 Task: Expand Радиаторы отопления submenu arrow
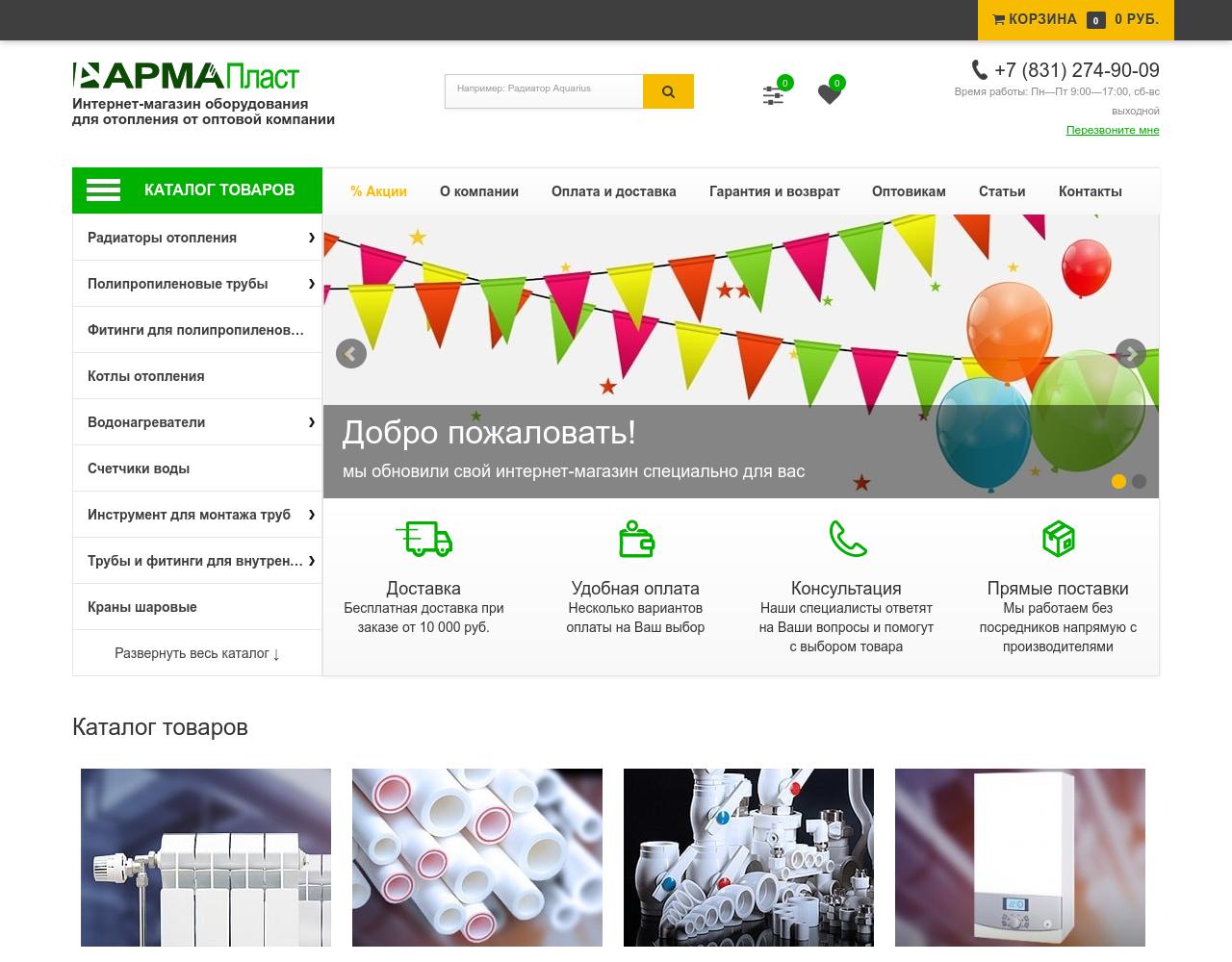(x=311, y=238)
